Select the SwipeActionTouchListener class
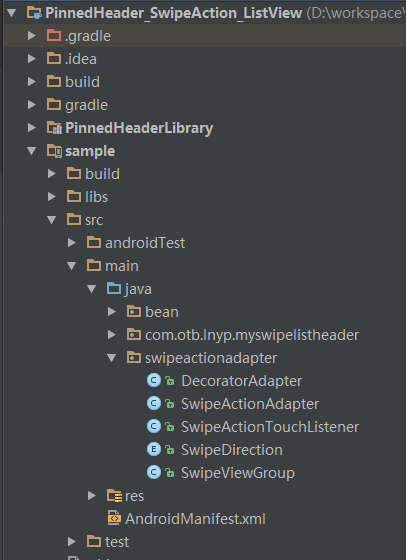 click(270, 427)
